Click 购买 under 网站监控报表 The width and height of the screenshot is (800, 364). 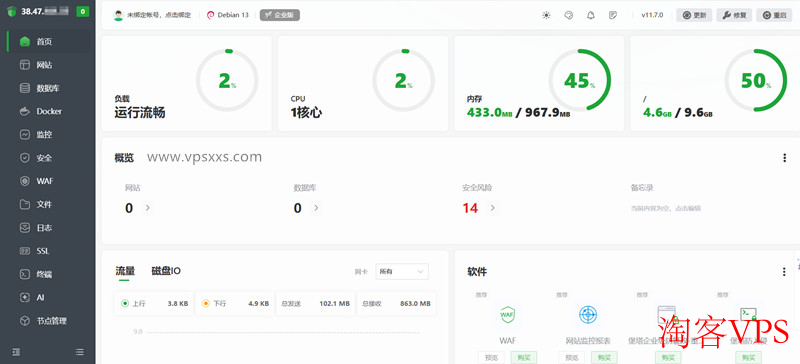(604, 357)
